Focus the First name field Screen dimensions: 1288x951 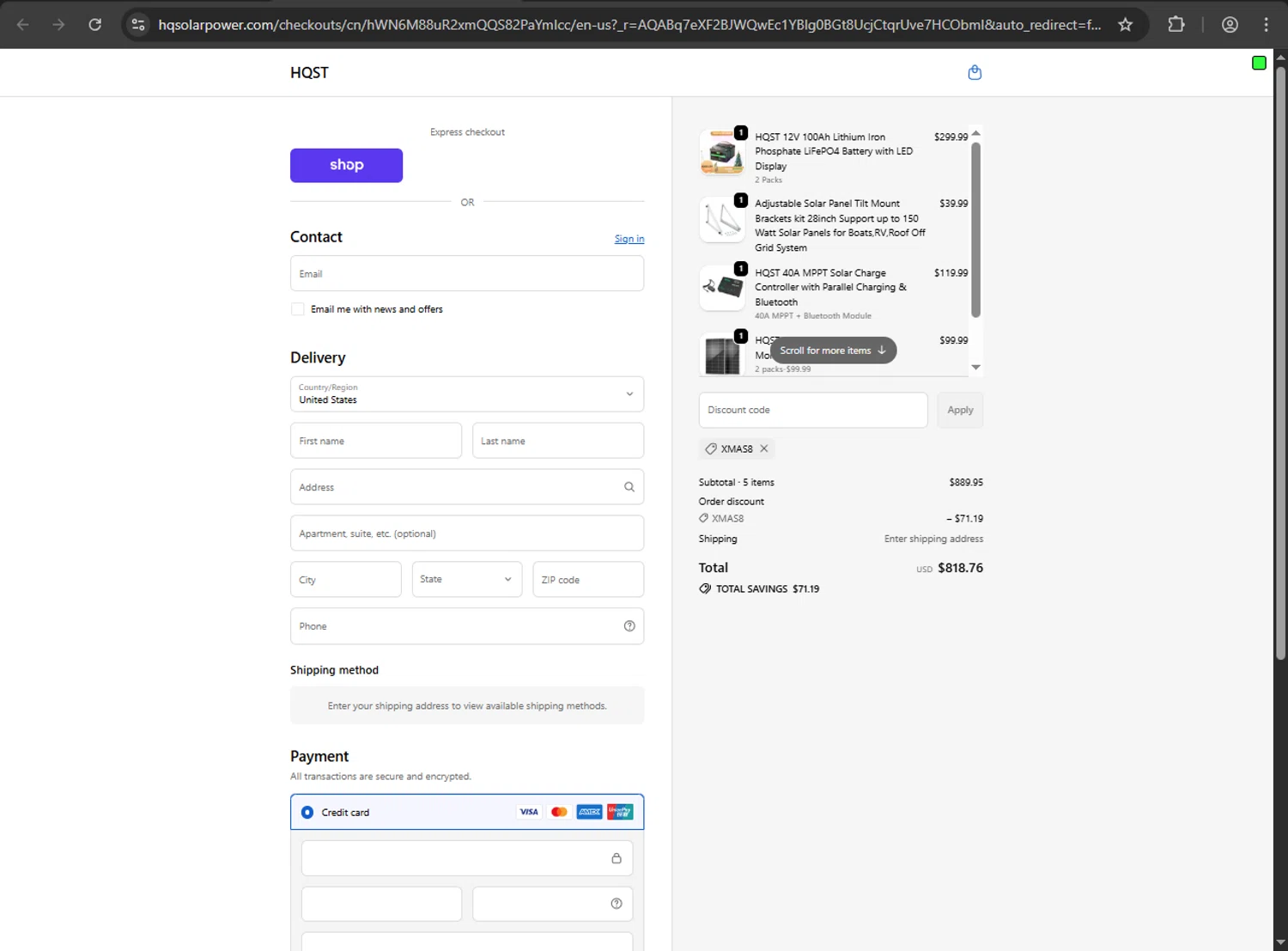376,441
